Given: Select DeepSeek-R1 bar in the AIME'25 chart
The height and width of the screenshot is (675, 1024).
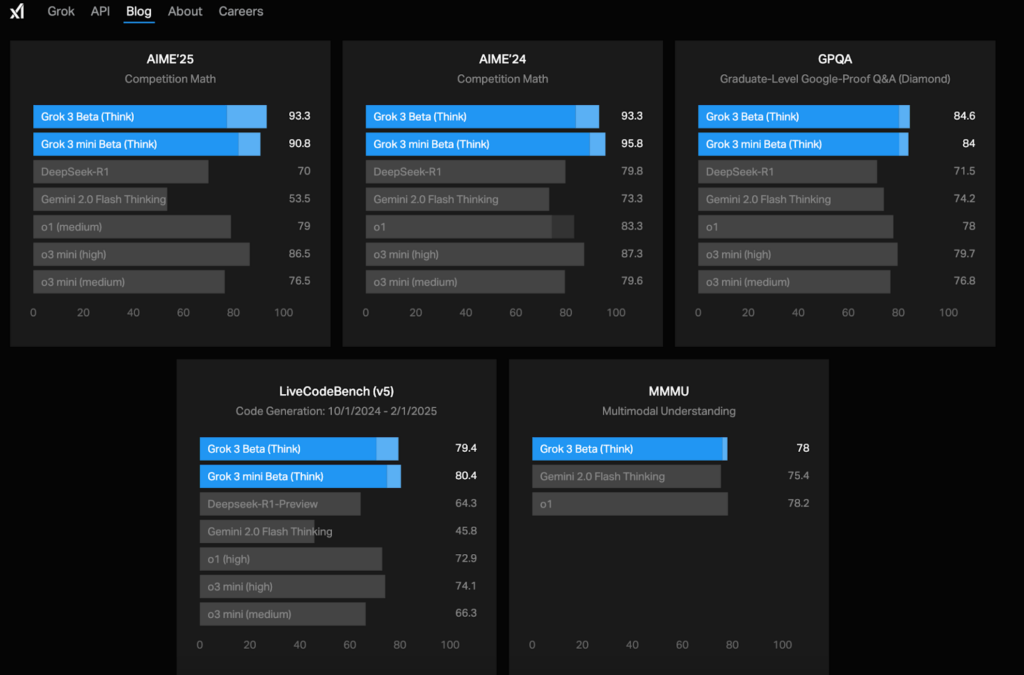Looking at the screenshot, I should 120,172.
